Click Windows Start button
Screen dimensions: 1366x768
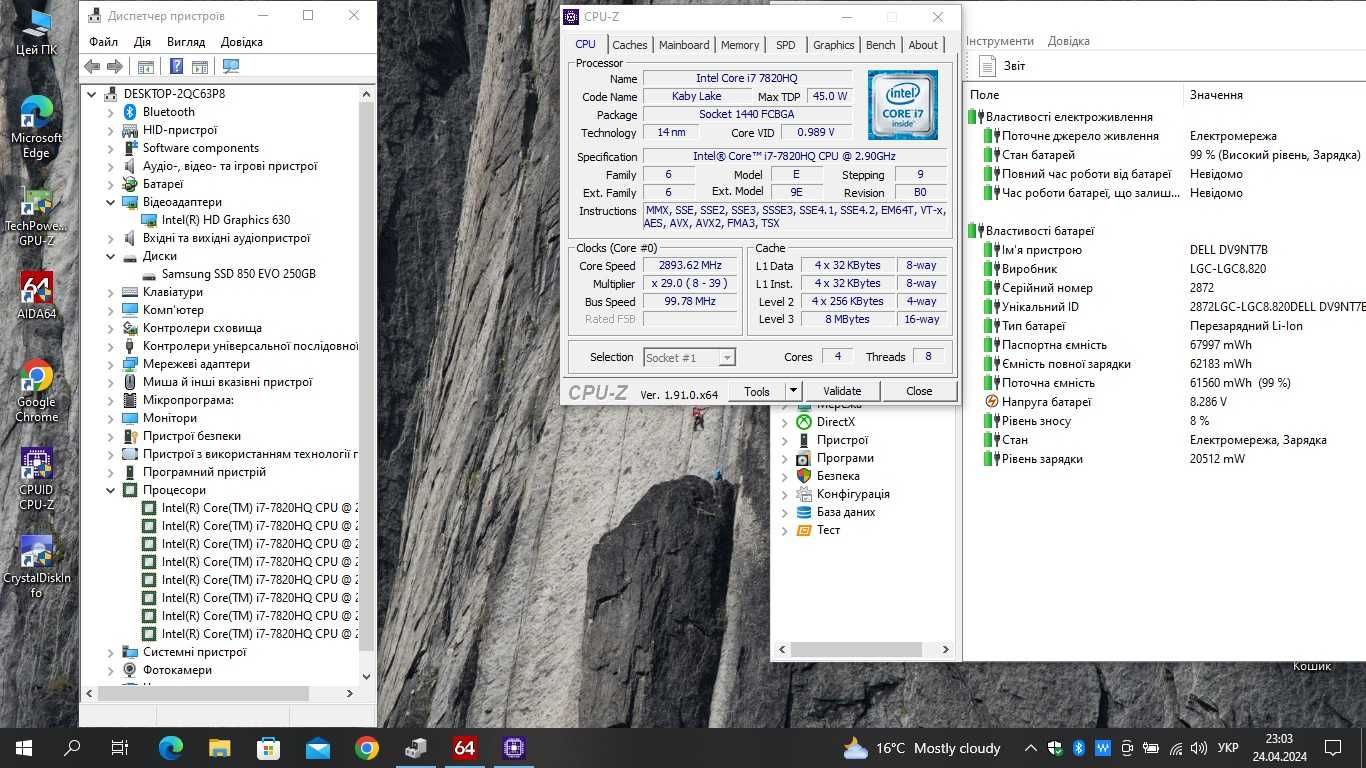tap(24, 748)
